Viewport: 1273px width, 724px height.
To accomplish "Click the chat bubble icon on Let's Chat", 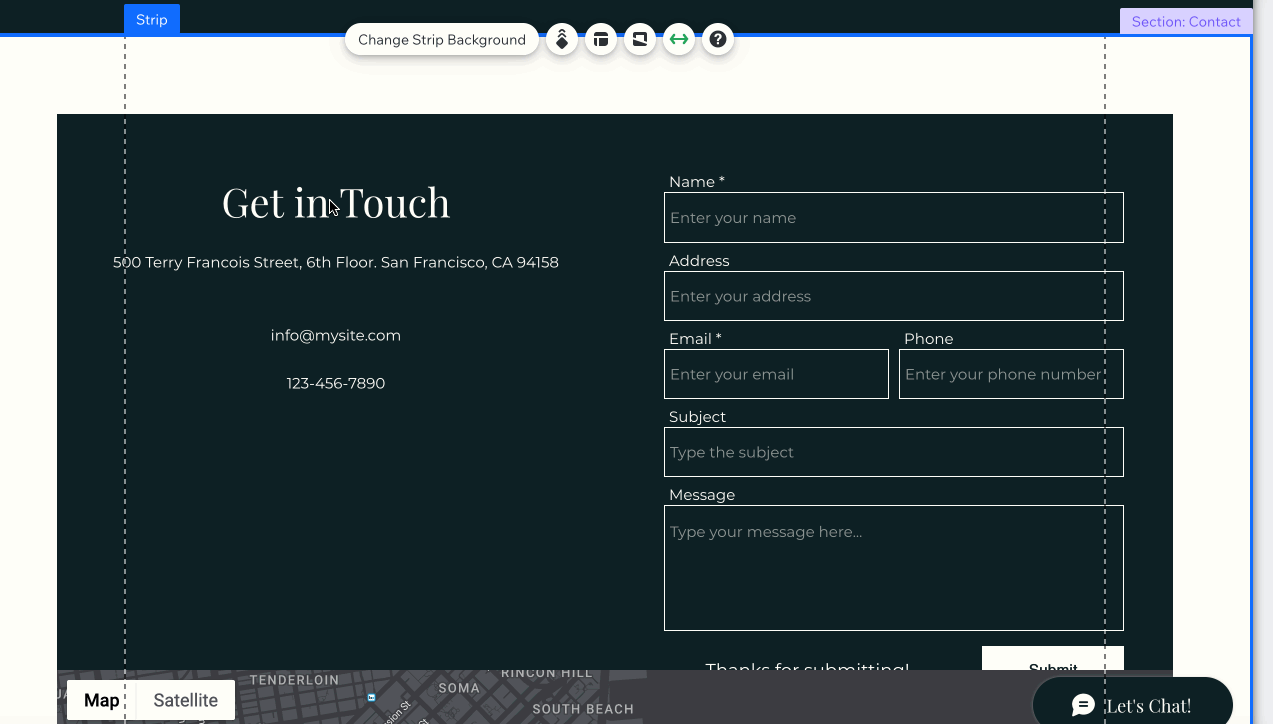I will click(x=1083, y=704).
